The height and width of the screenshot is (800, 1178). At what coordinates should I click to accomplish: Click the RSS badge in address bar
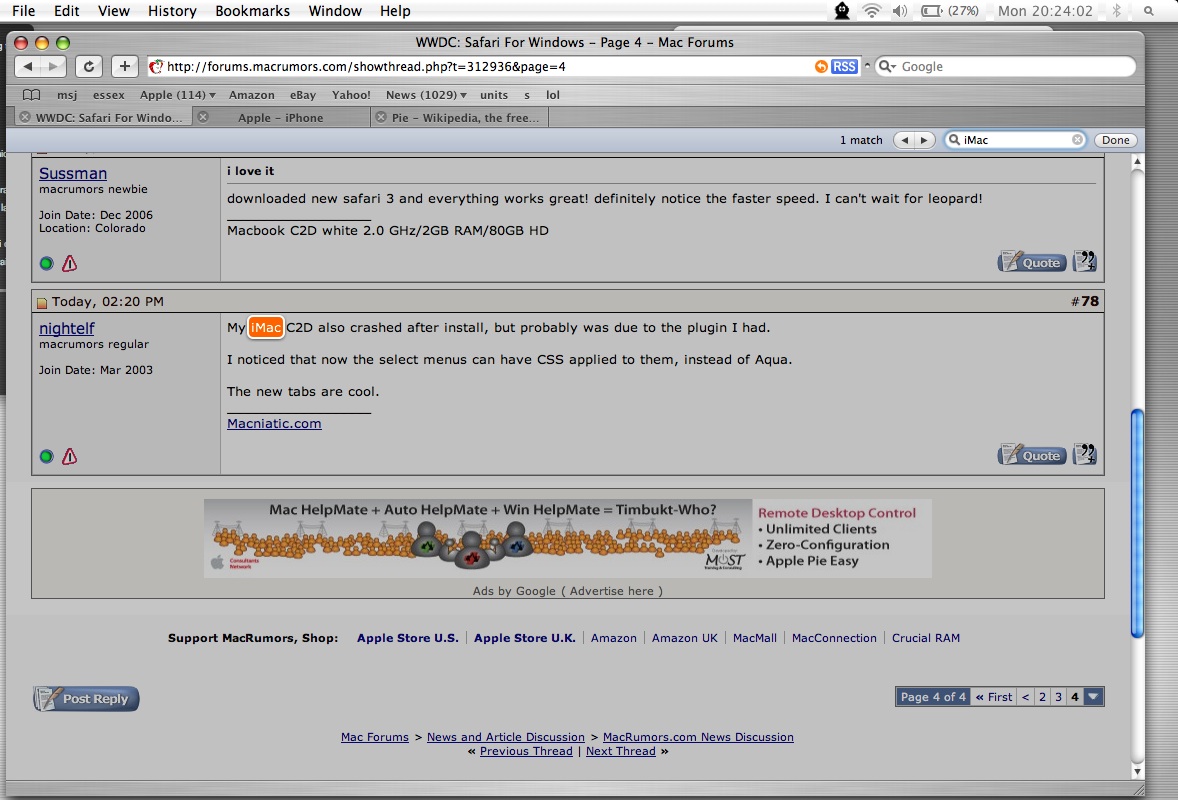pyautogui.click(x=844, y=66)
